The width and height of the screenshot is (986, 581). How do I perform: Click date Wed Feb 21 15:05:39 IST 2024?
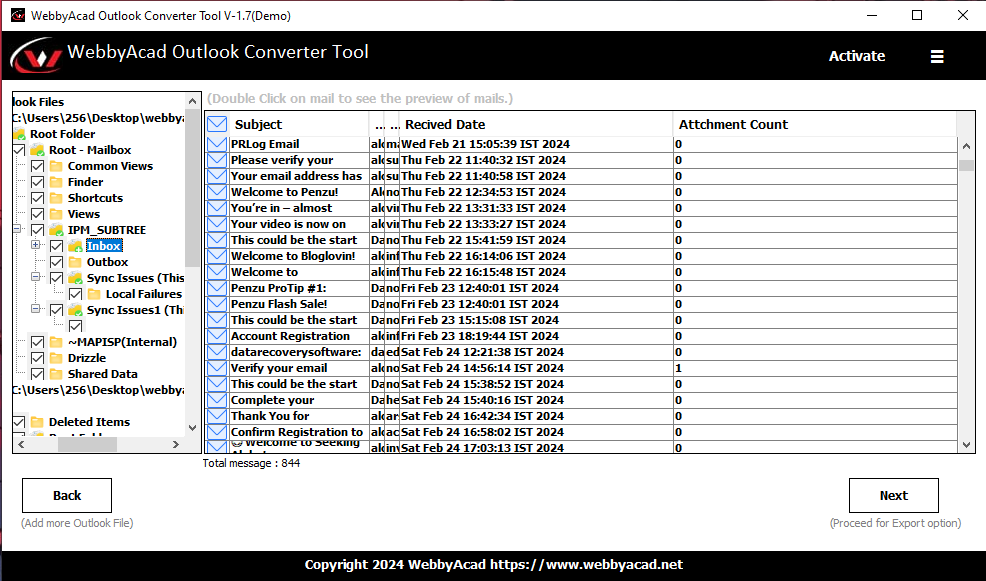pos(485,144)
